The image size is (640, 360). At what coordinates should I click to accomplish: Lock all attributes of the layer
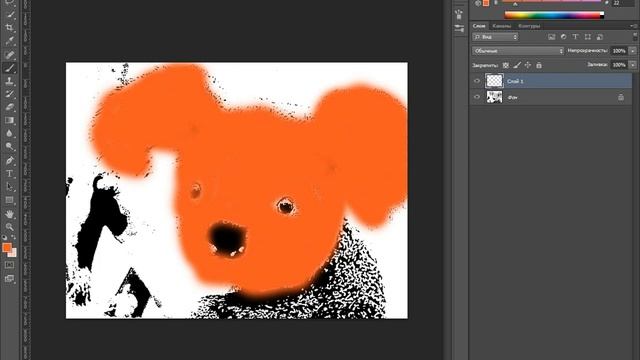(x=539, y=65)
